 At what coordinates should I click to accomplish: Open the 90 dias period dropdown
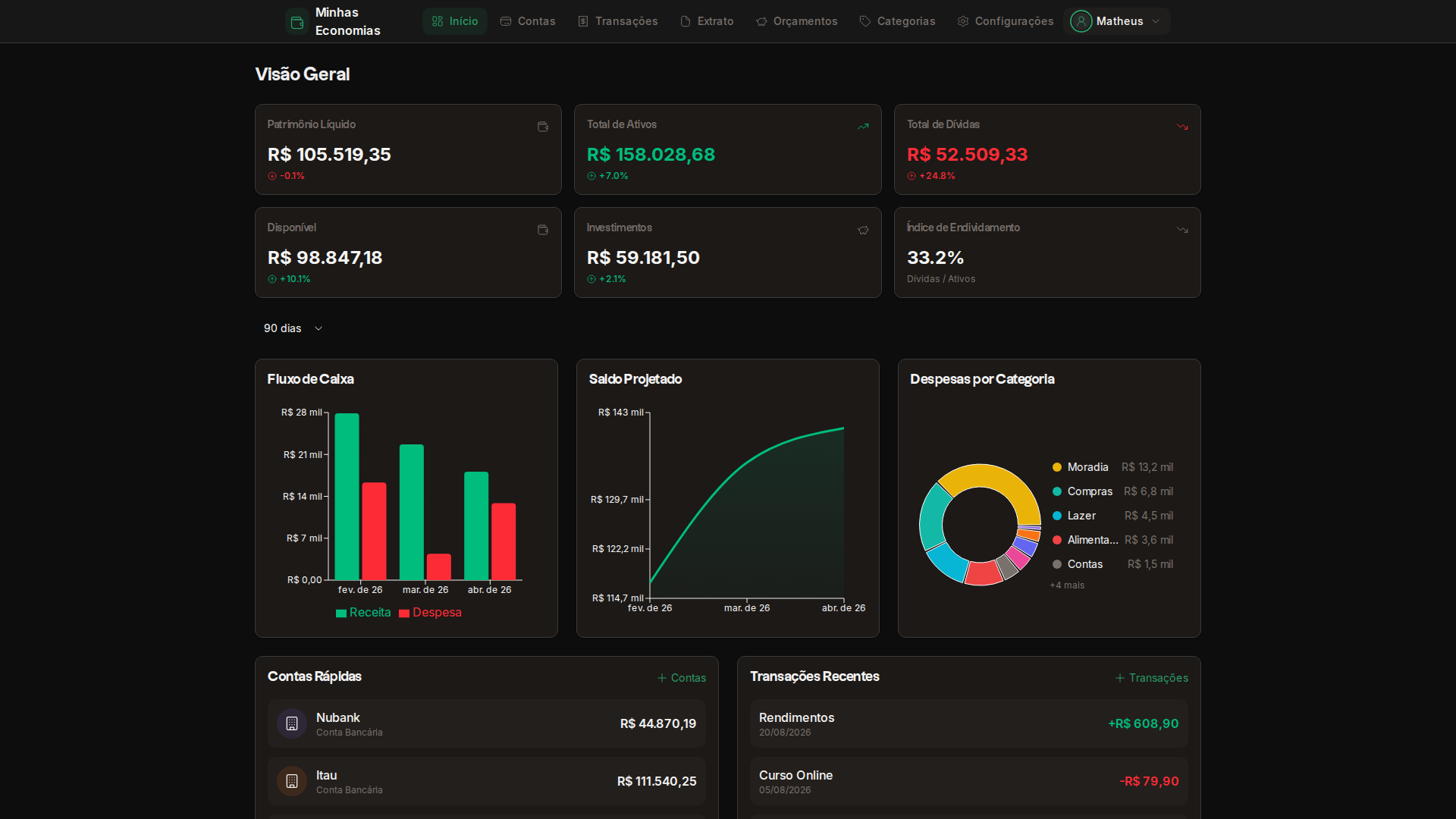(293, 328)
